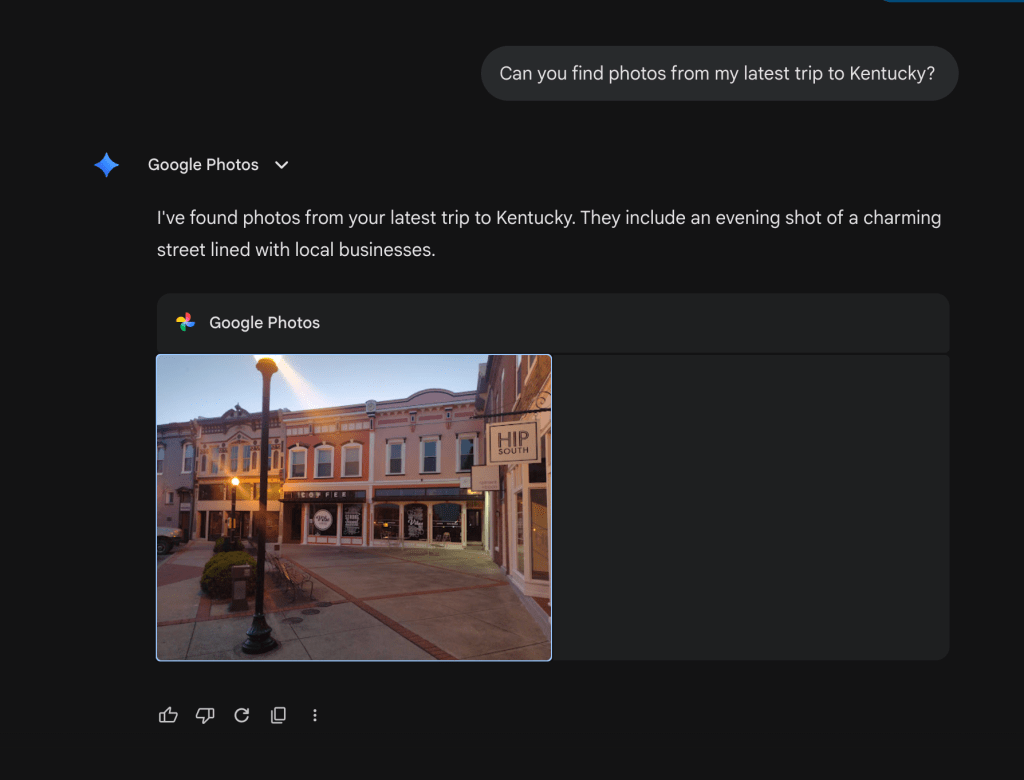Click the blue Gemini sparkle icon
The width and height of the screenshot is (1024, 780).
[107, 165]
